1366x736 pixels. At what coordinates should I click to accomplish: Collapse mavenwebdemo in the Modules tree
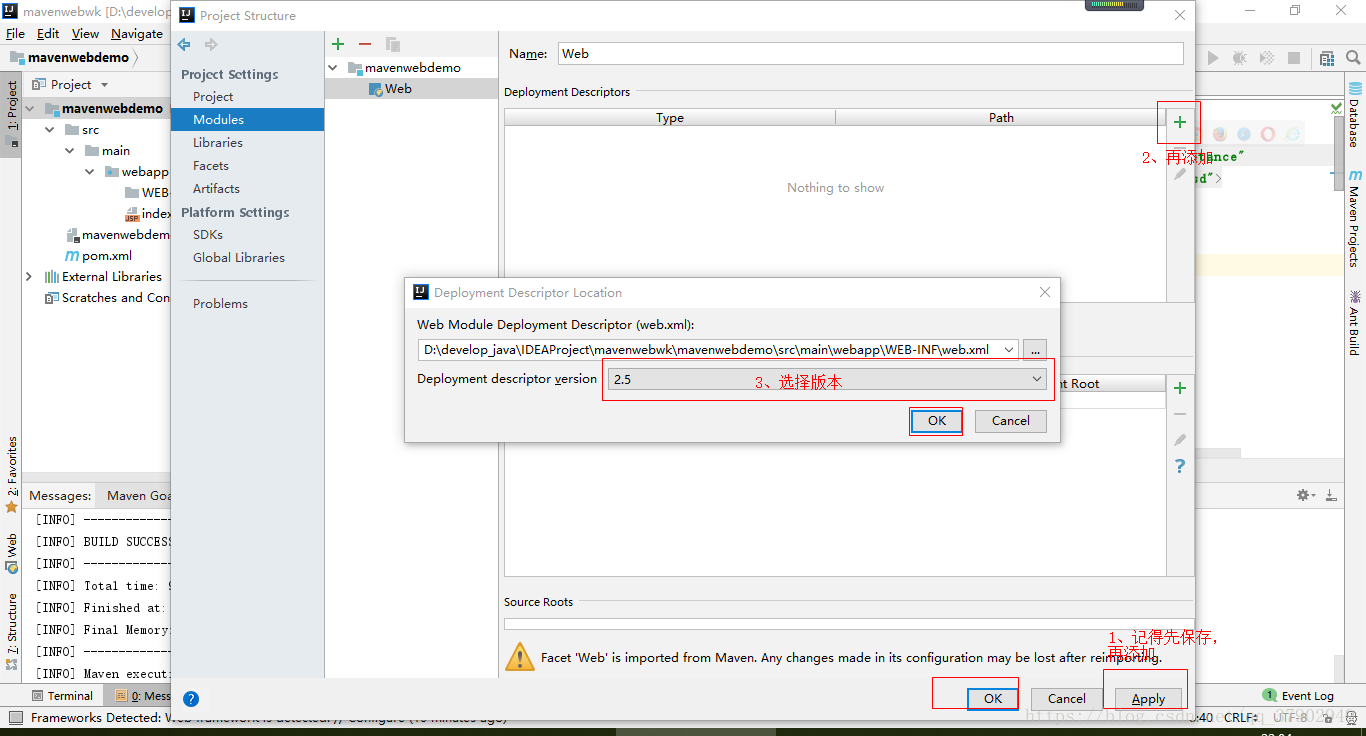[334, 67]
